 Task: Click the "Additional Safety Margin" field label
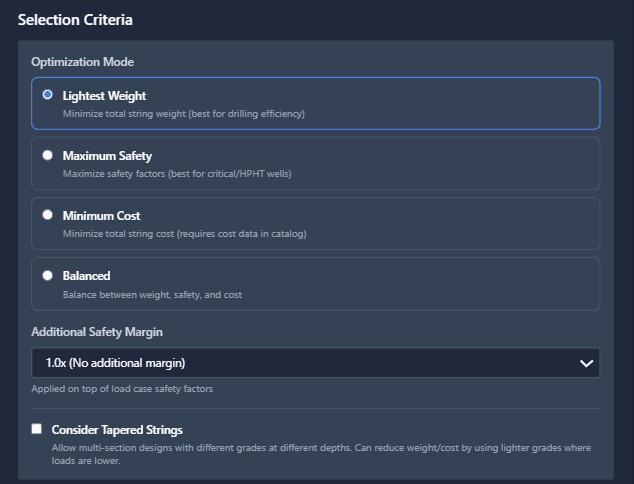click(96, 331)
